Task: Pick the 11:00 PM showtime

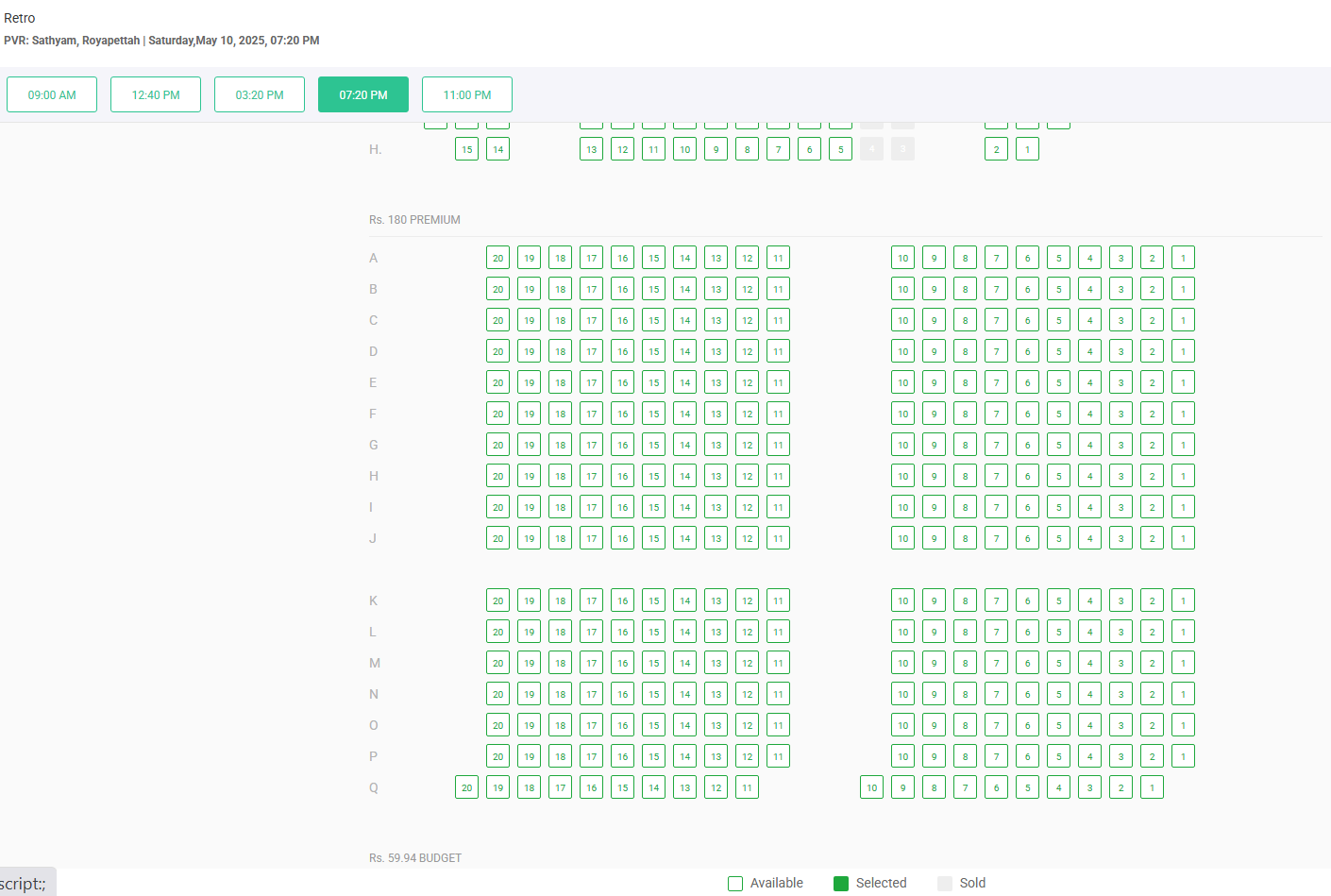Action: pos(467,94)
